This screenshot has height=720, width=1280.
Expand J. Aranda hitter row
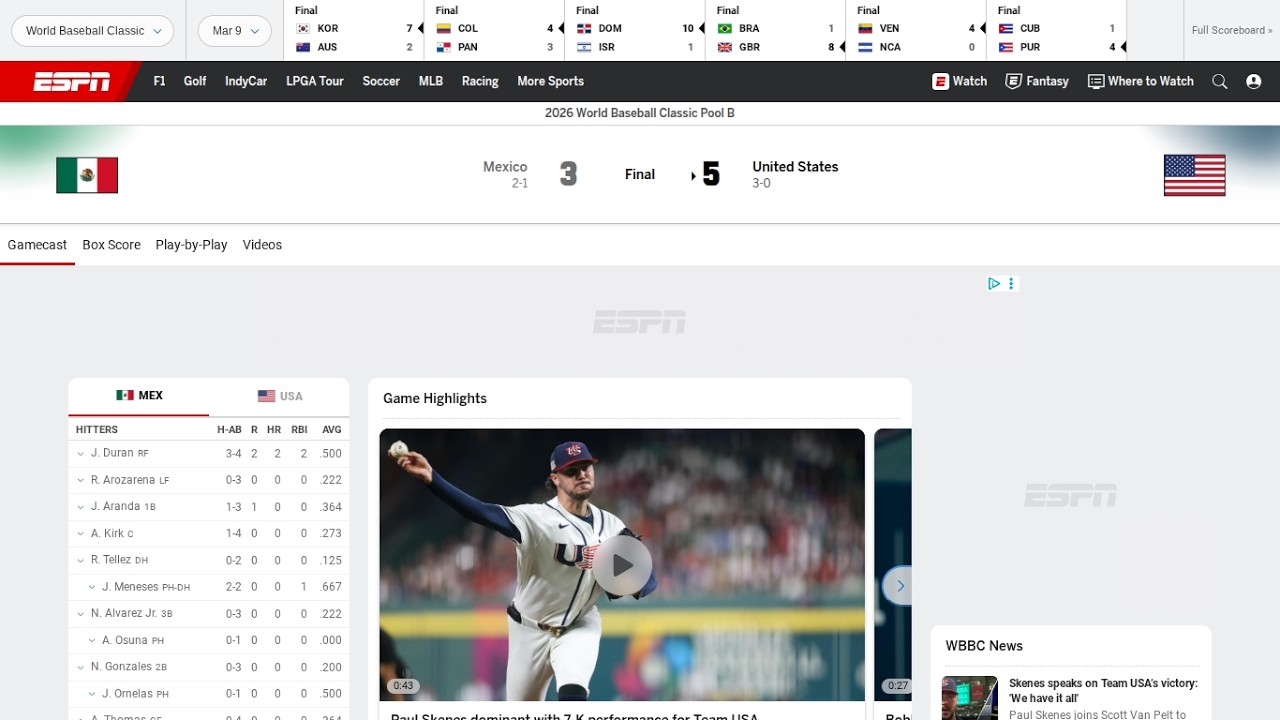[81, 507]
